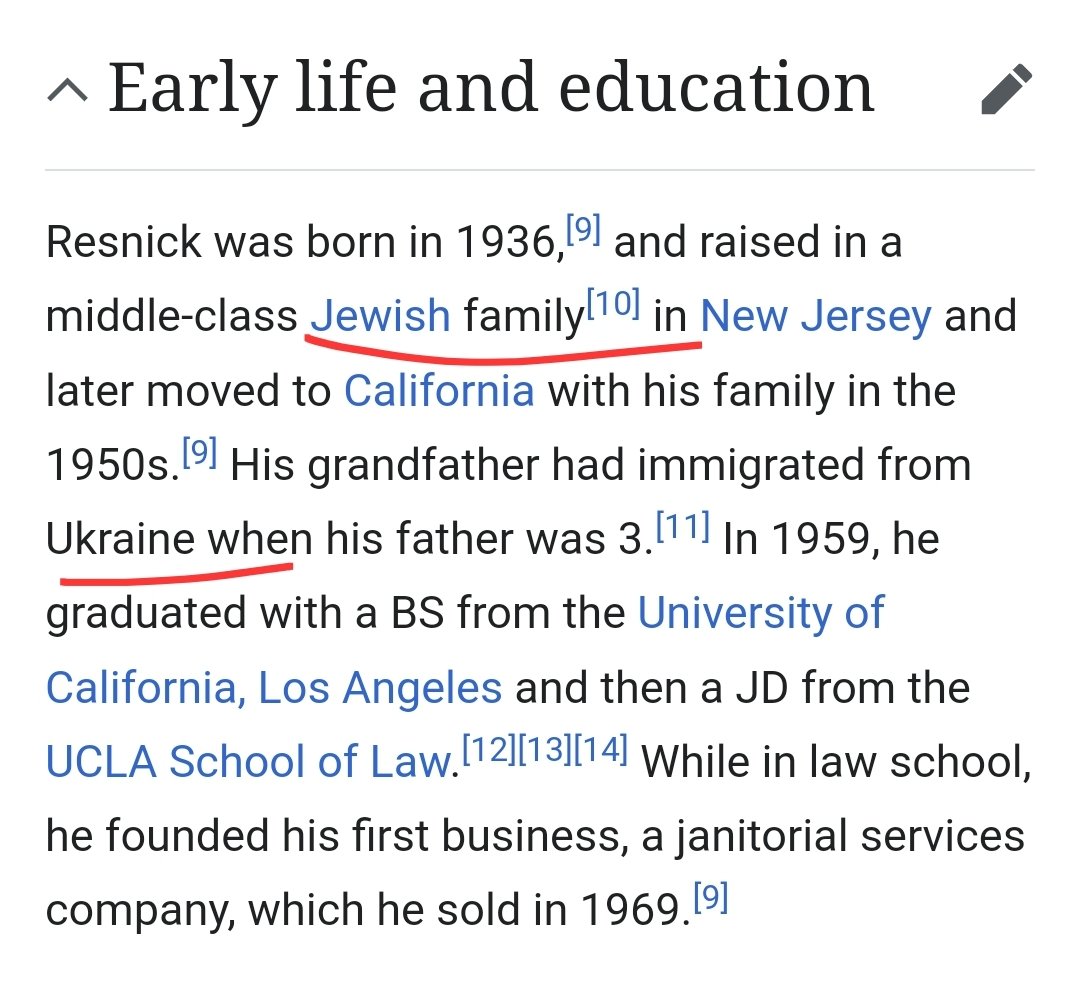
Task: Open the California wiki link
Action: tap(439, 390)
